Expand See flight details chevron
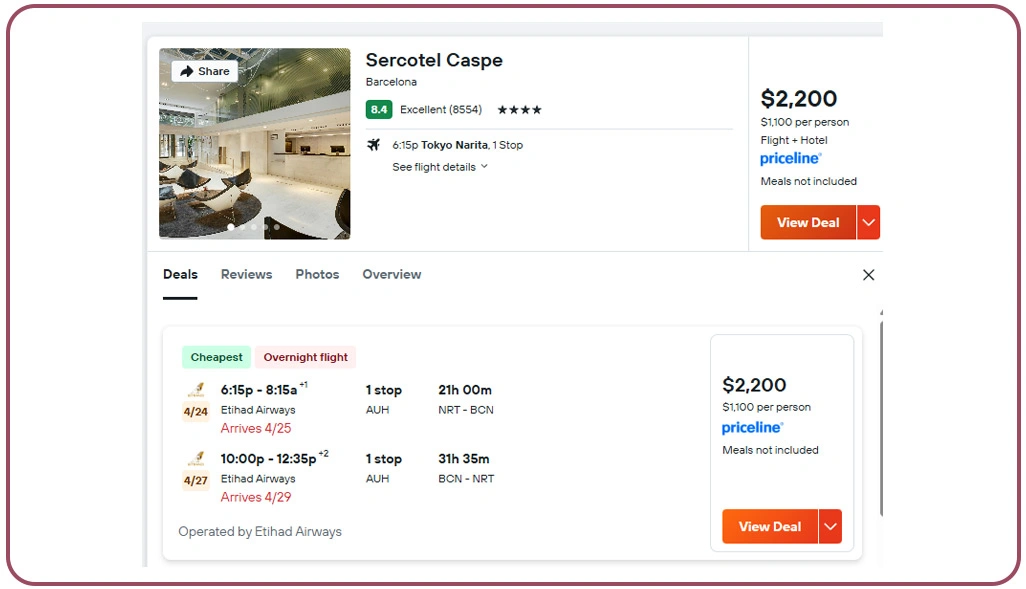Viewport: 1026px width, 589px height. tap(484, 167)
